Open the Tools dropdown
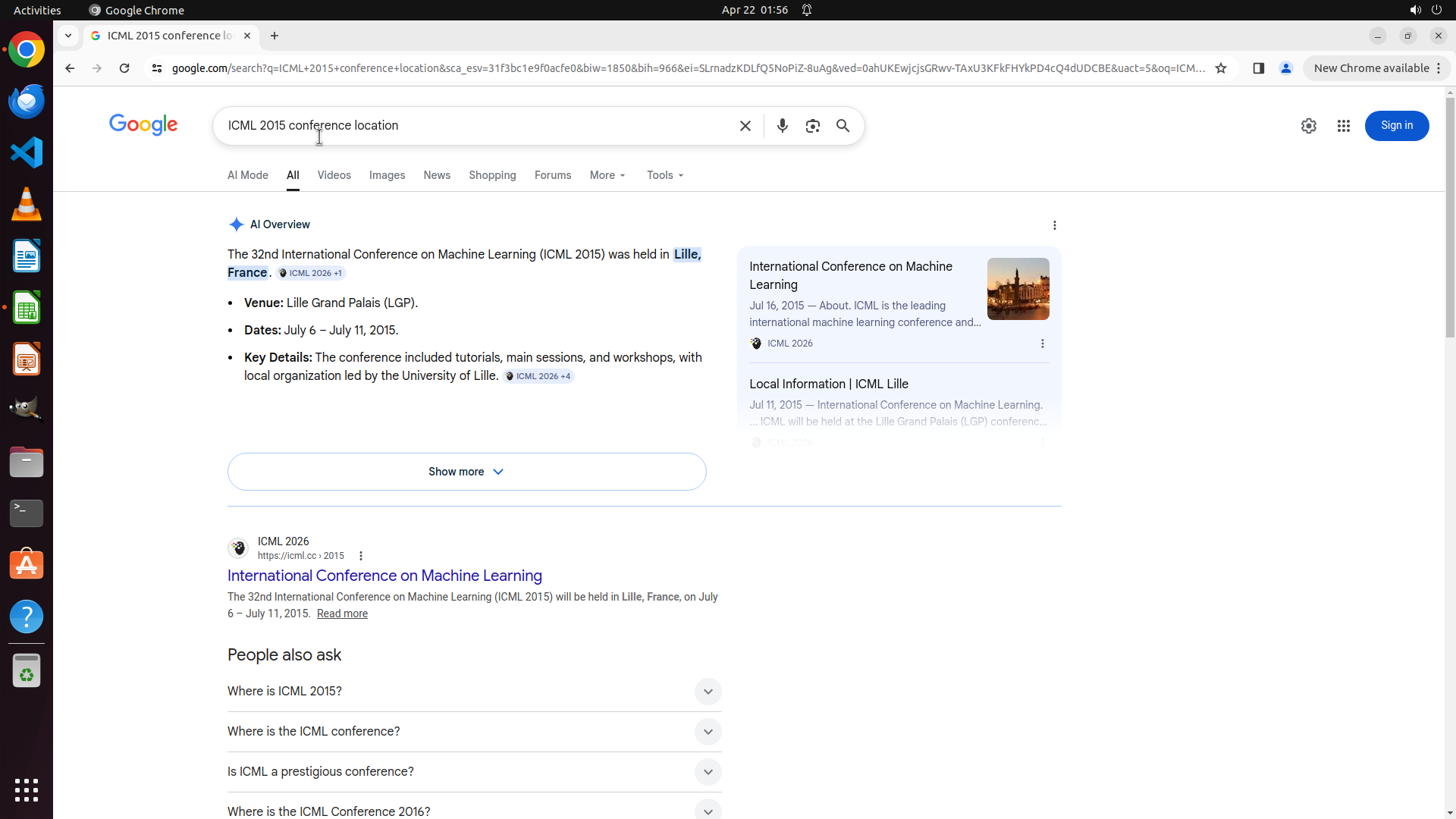Screen dimensions: 1456x819 pos(665,175)
